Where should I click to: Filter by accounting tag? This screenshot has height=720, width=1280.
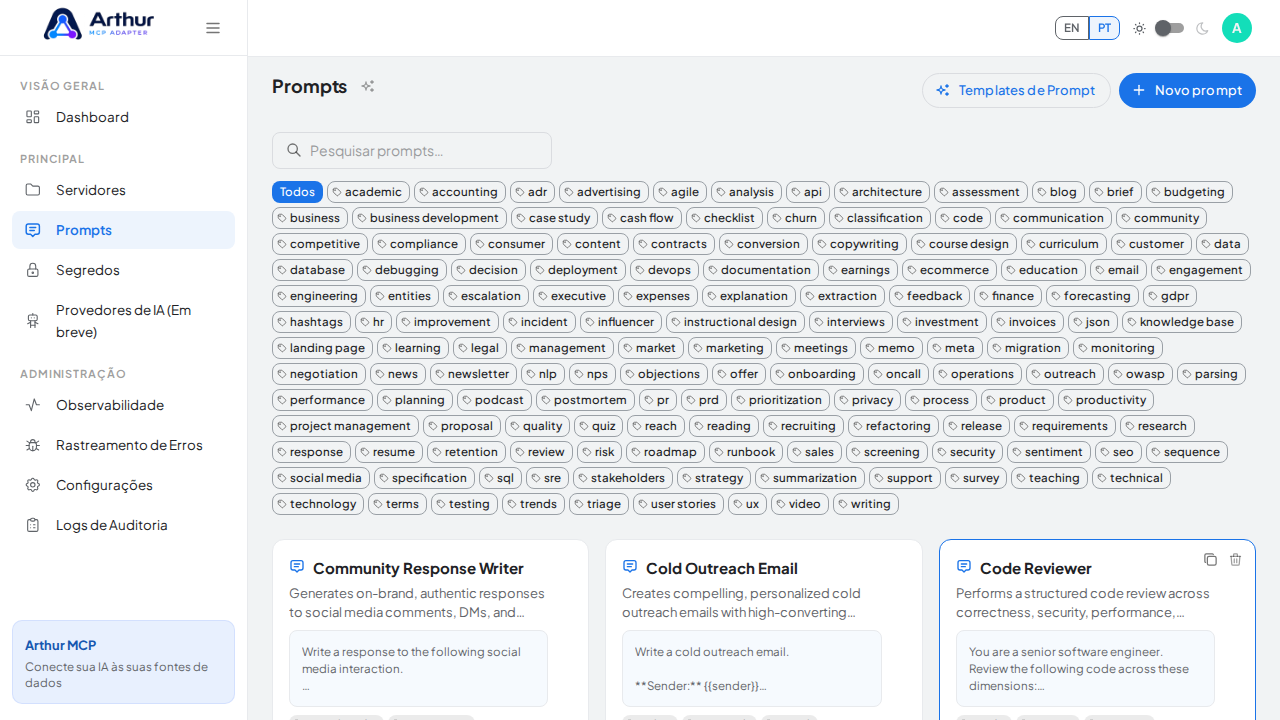(x=460, y=192)
